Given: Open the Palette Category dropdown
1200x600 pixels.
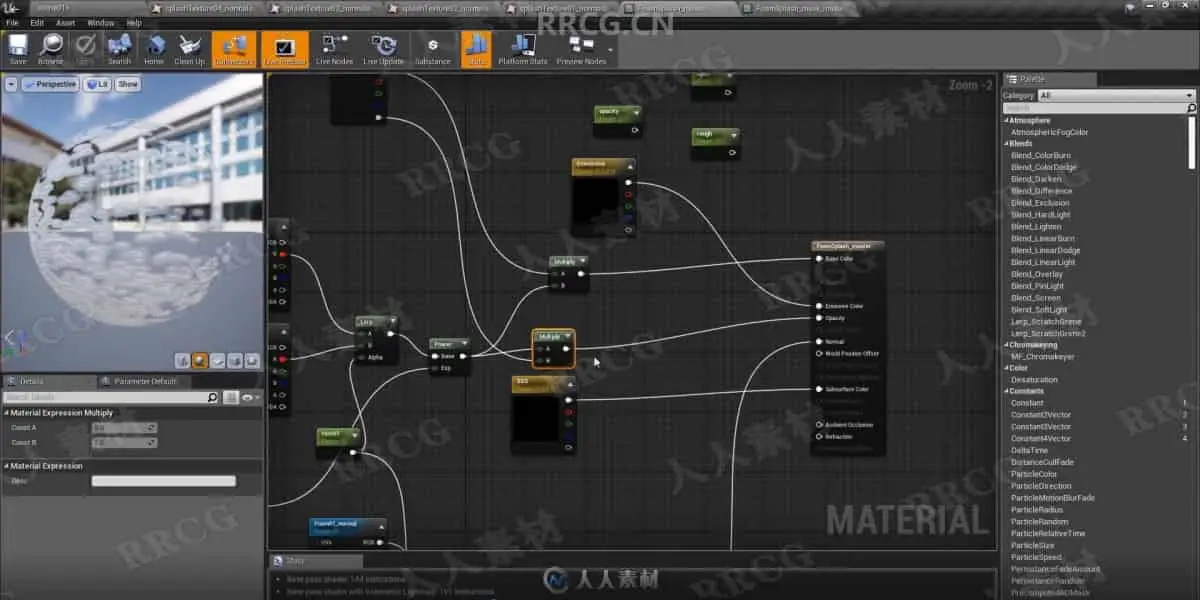Looking at the screenshot, I should click(x=1117, y=96).
